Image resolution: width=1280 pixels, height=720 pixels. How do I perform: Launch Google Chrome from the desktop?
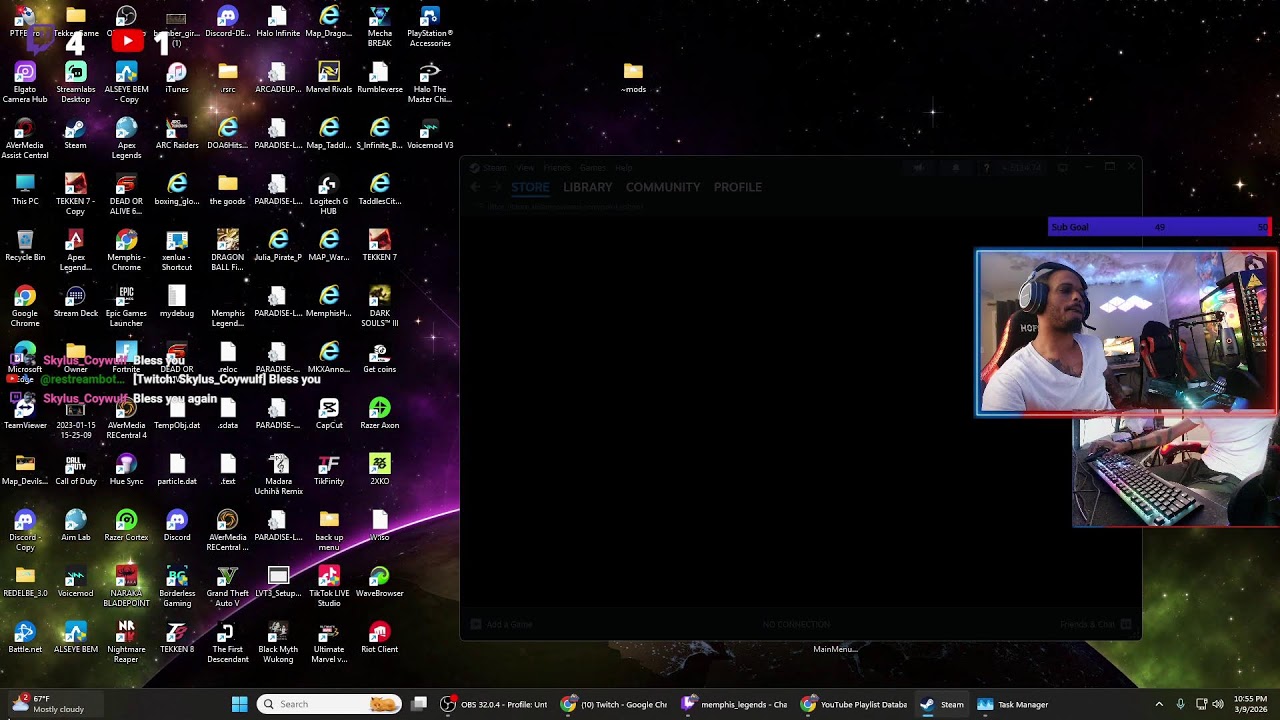pyautogui.click(x=25, y=306)
